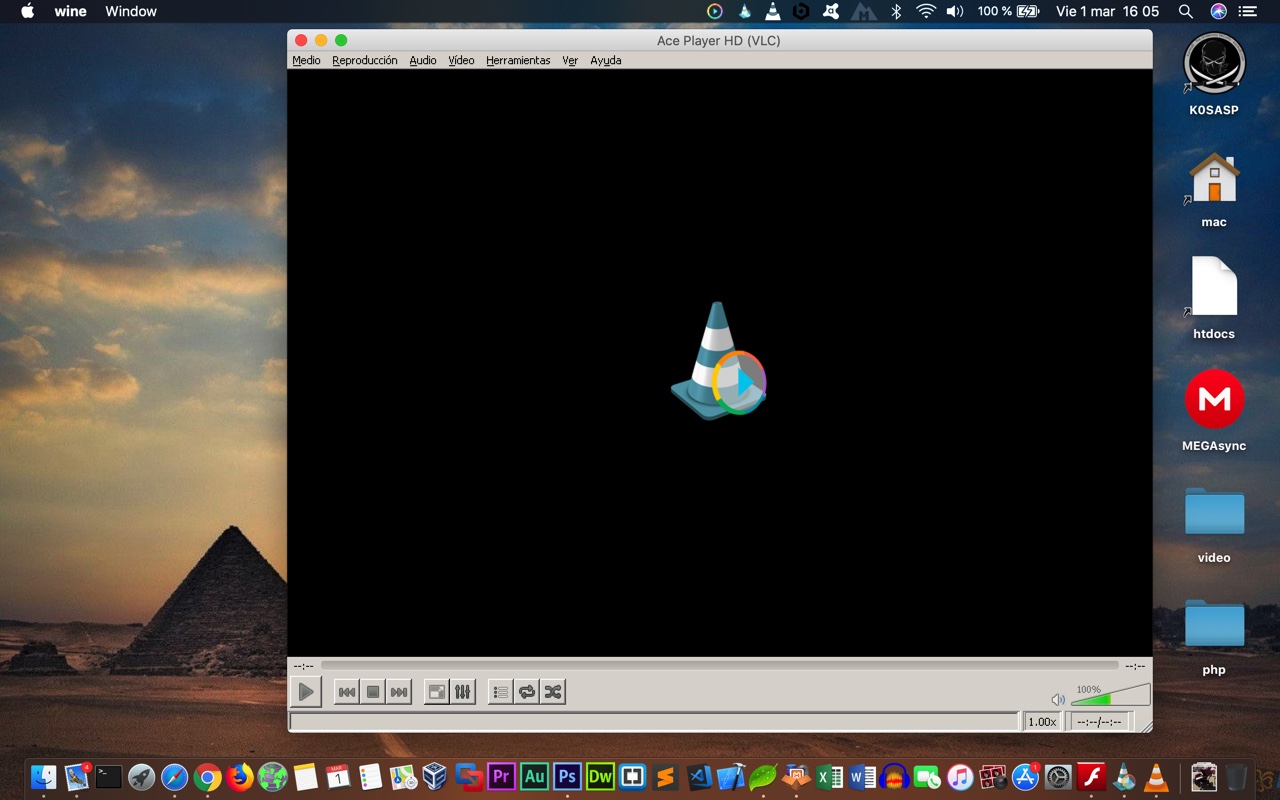Open the MEGAsync desktop icon
Viewport: 1280px width, 800px height.
point(1214,400)
